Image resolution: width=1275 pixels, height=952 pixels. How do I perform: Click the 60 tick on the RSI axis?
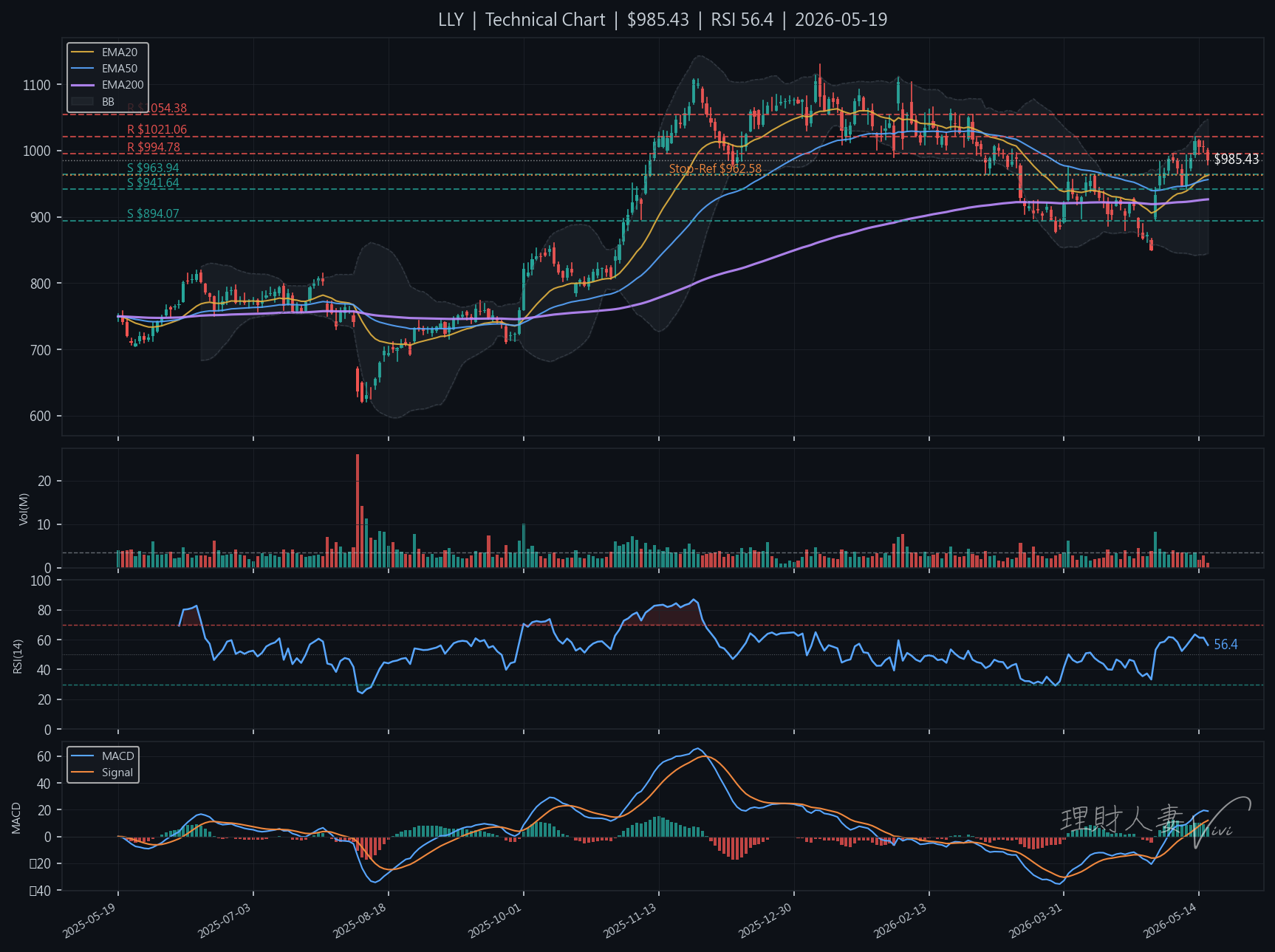pos(44,640)
